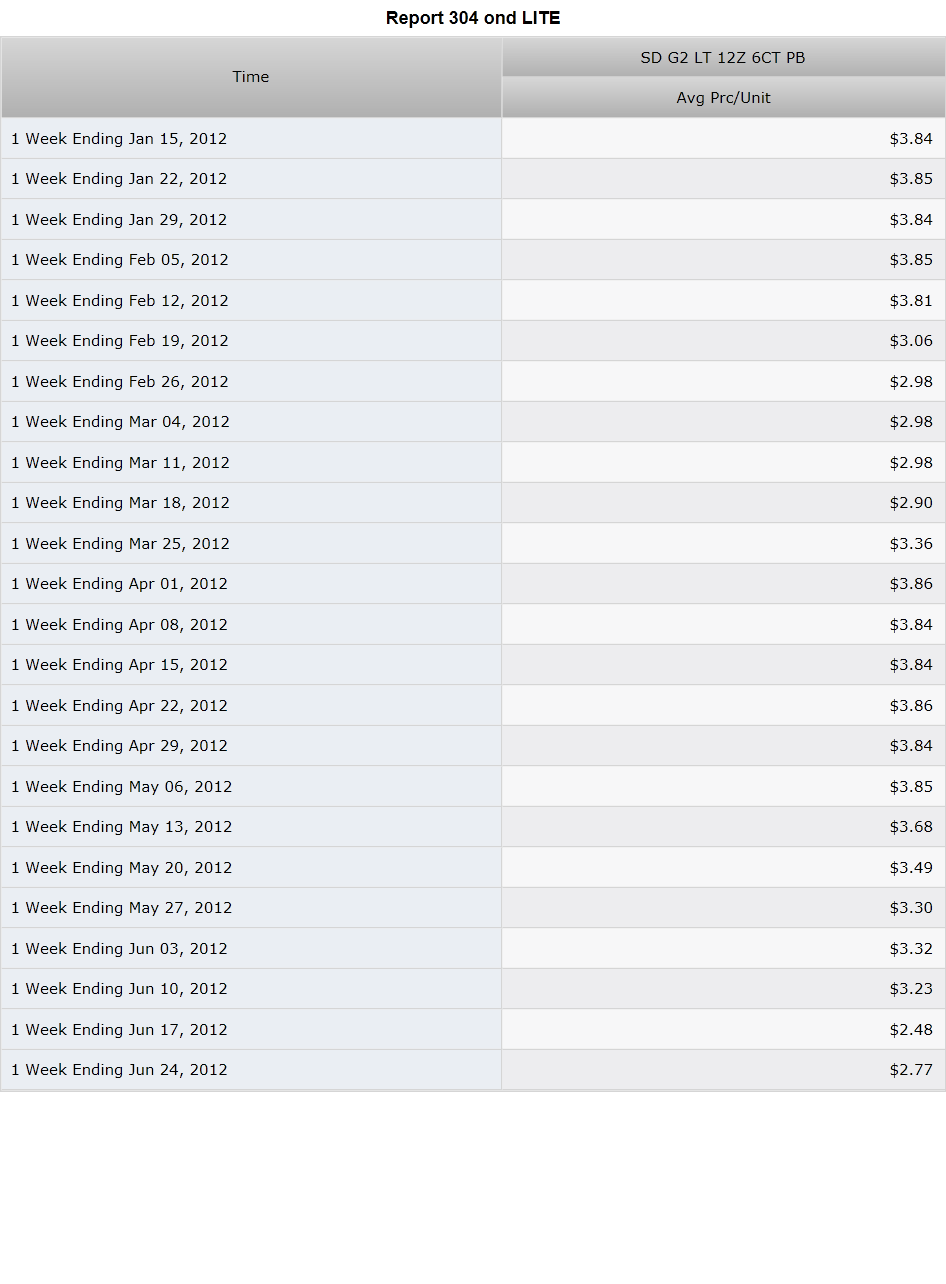This screenshot has width=946, height=1284.
Task: Select the $3.81 price cell
Action: pyautogui.click(x=723, y=300)
